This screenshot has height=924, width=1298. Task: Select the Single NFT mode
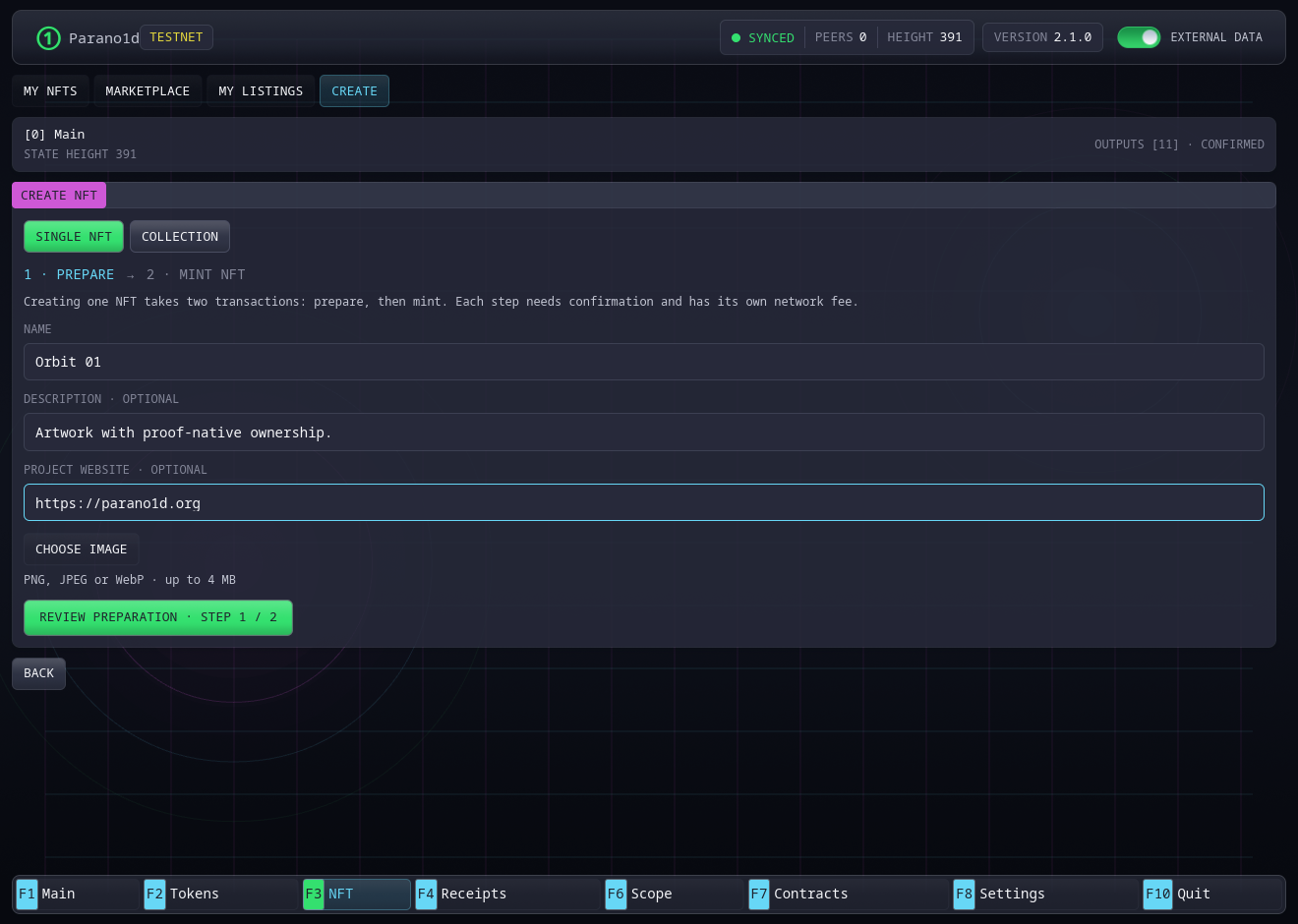(74, 237)
